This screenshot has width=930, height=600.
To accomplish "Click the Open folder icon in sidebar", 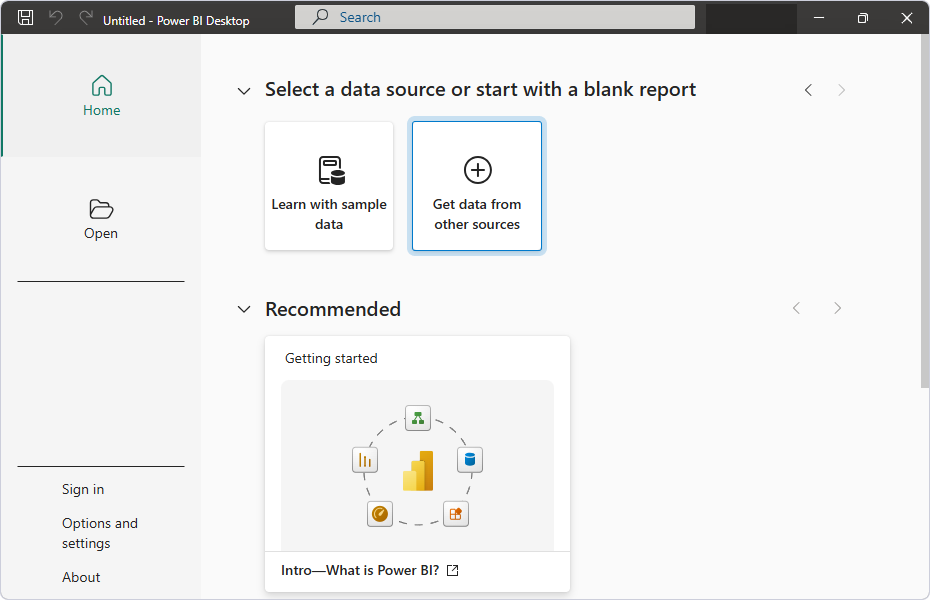I will [101, 209].
